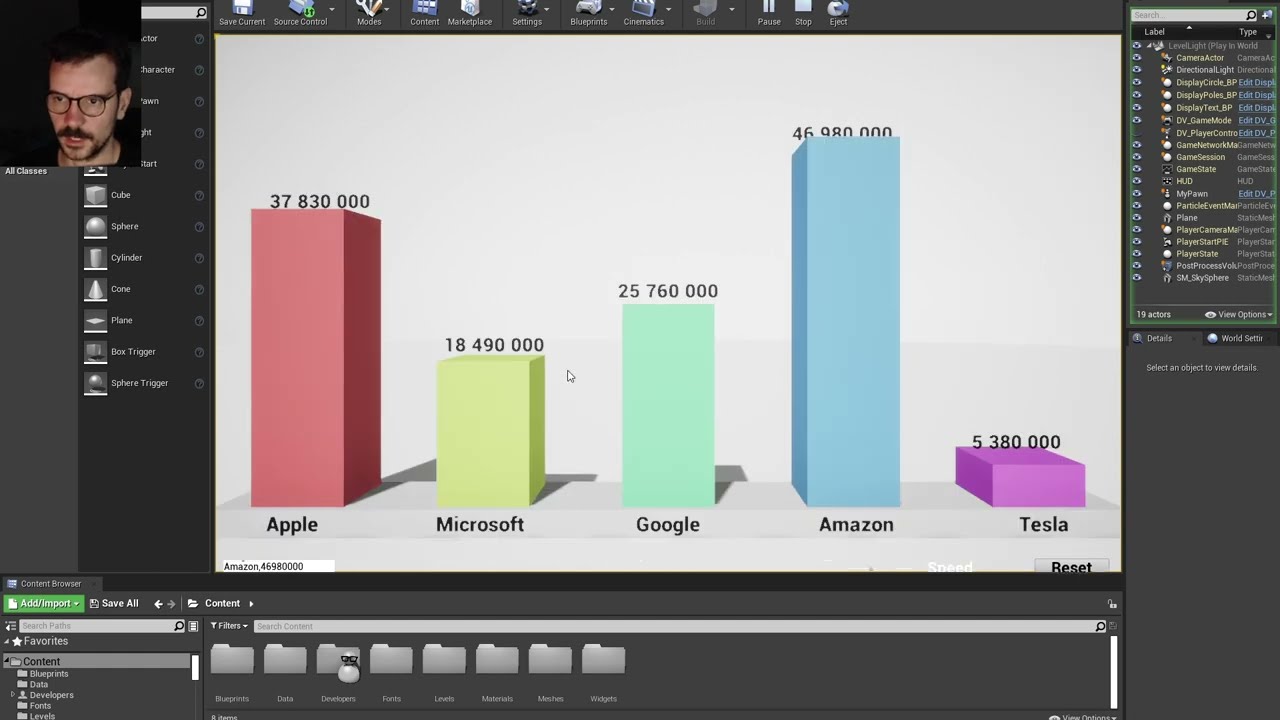Click the Reset button in viewport
The height and width of the screenshot is (720, 1280).
(x=1071, y=566)
